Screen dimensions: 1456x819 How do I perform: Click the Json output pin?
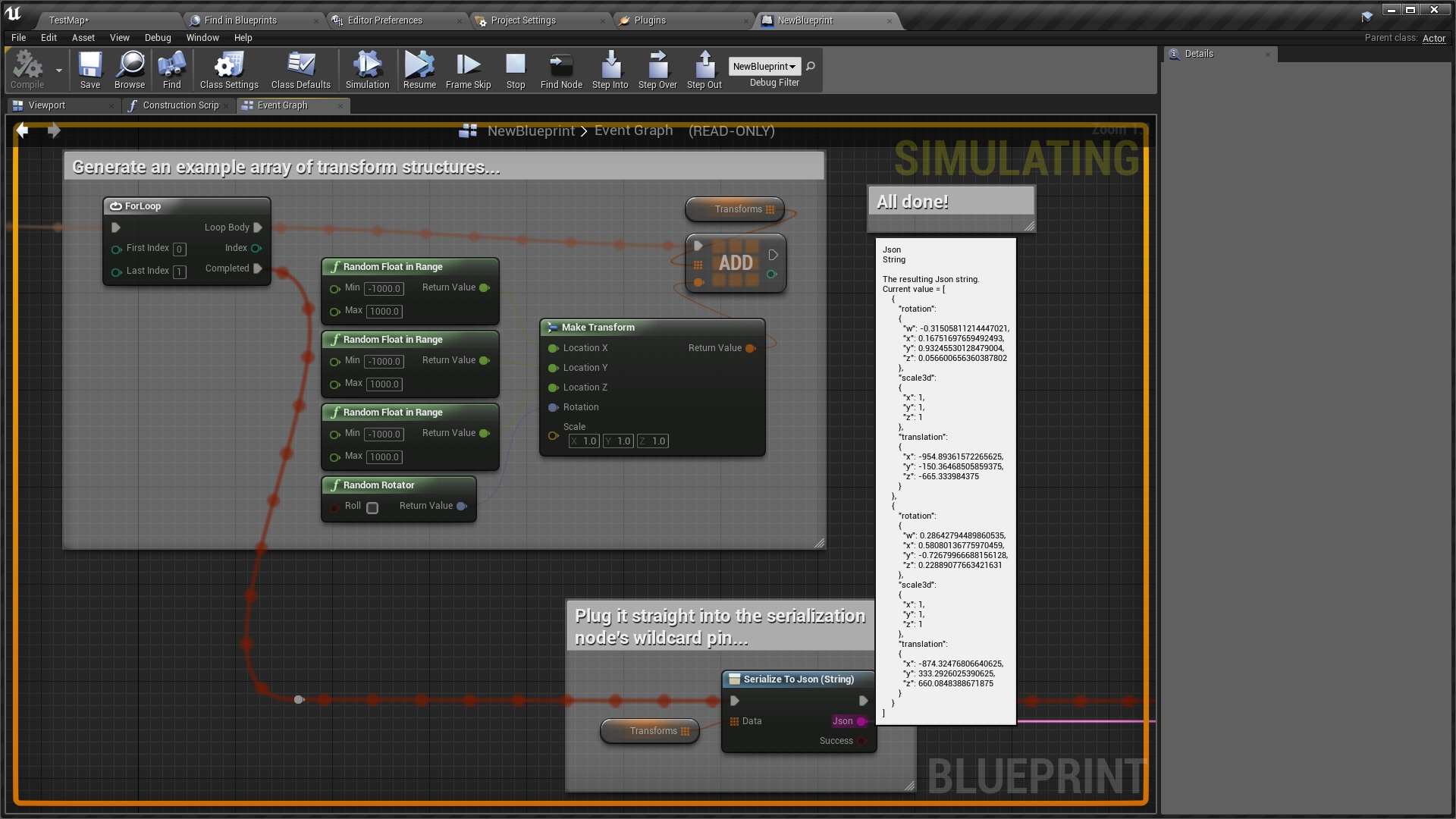[861, 721]
